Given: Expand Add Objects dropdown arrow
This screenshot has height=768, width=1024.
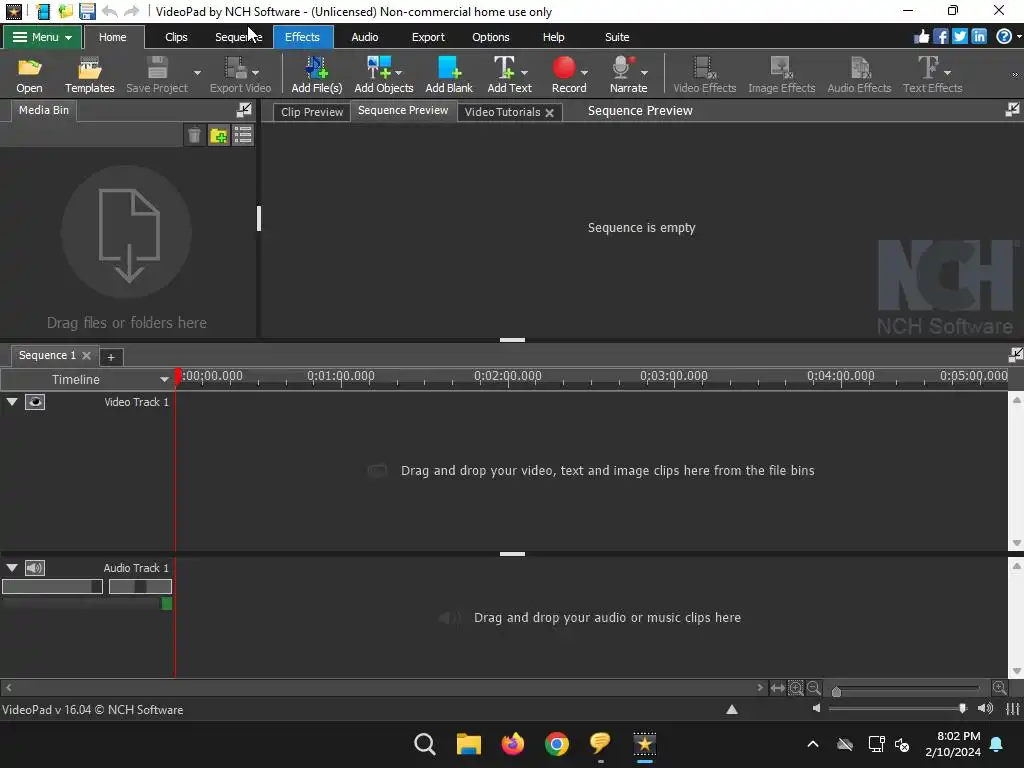Looking at the screenshot, I should click(398, 72).
